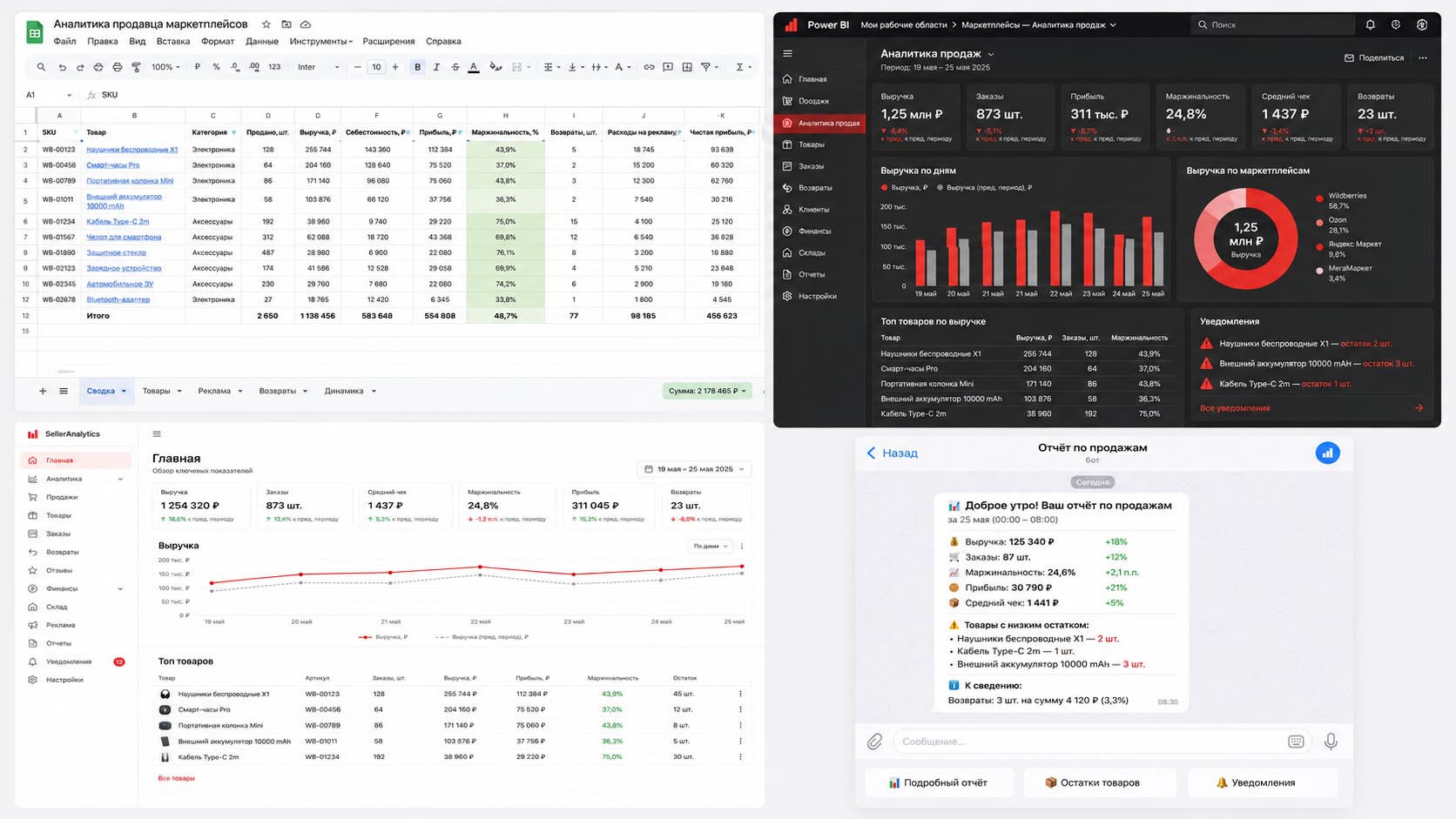Click the bot keyboard icon in message field

[1296, 742]
